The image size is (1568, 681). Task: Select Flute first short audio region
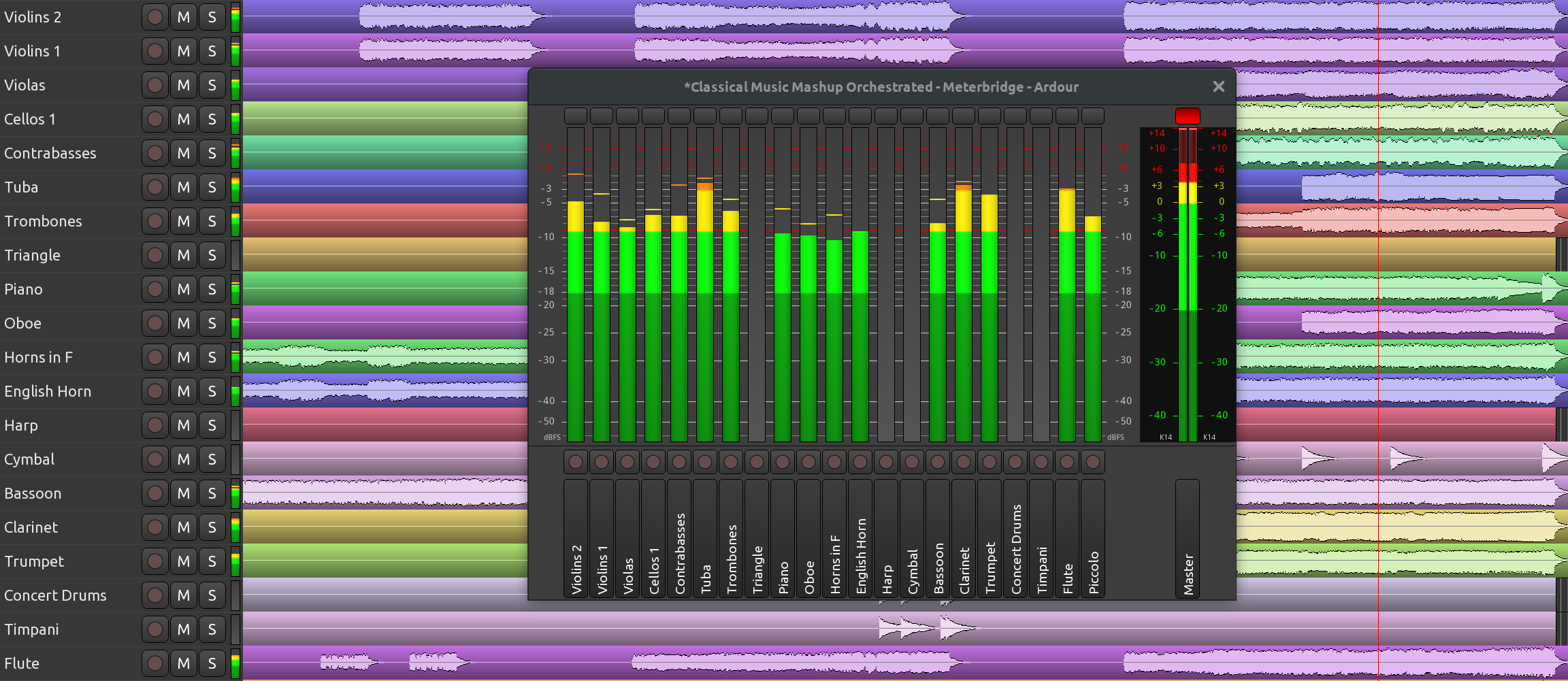pyautogui.click(x=350, y=663)
